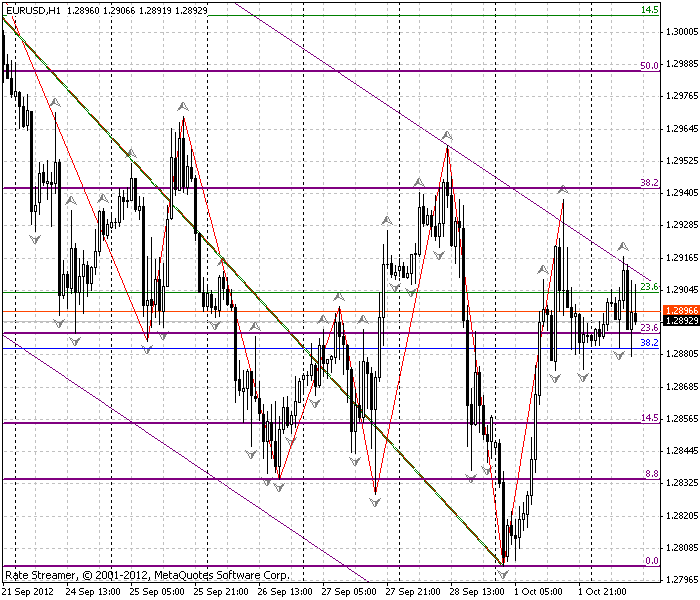700x600 pixels.
Task: Click the 27 Sep 05:00 time label
Action: [349, 592]
